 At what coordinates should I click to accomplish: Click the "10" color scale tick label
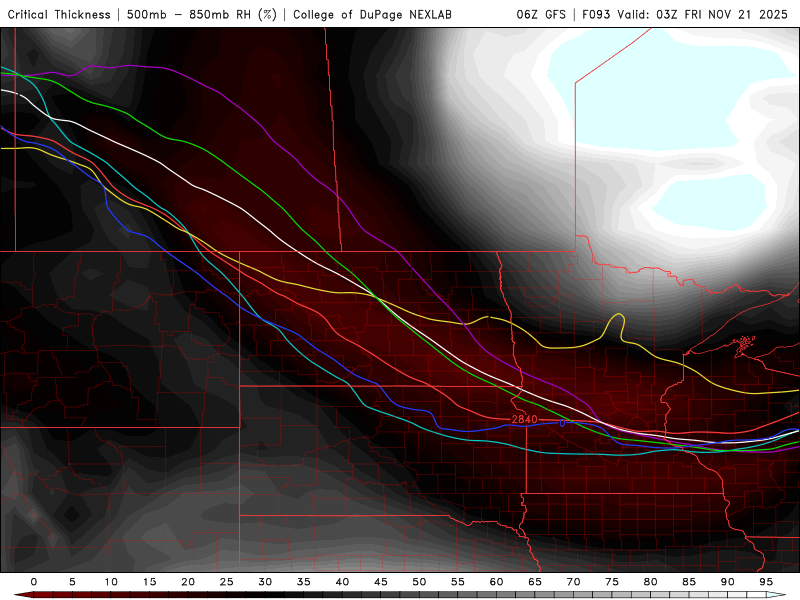tap(111, 582)
